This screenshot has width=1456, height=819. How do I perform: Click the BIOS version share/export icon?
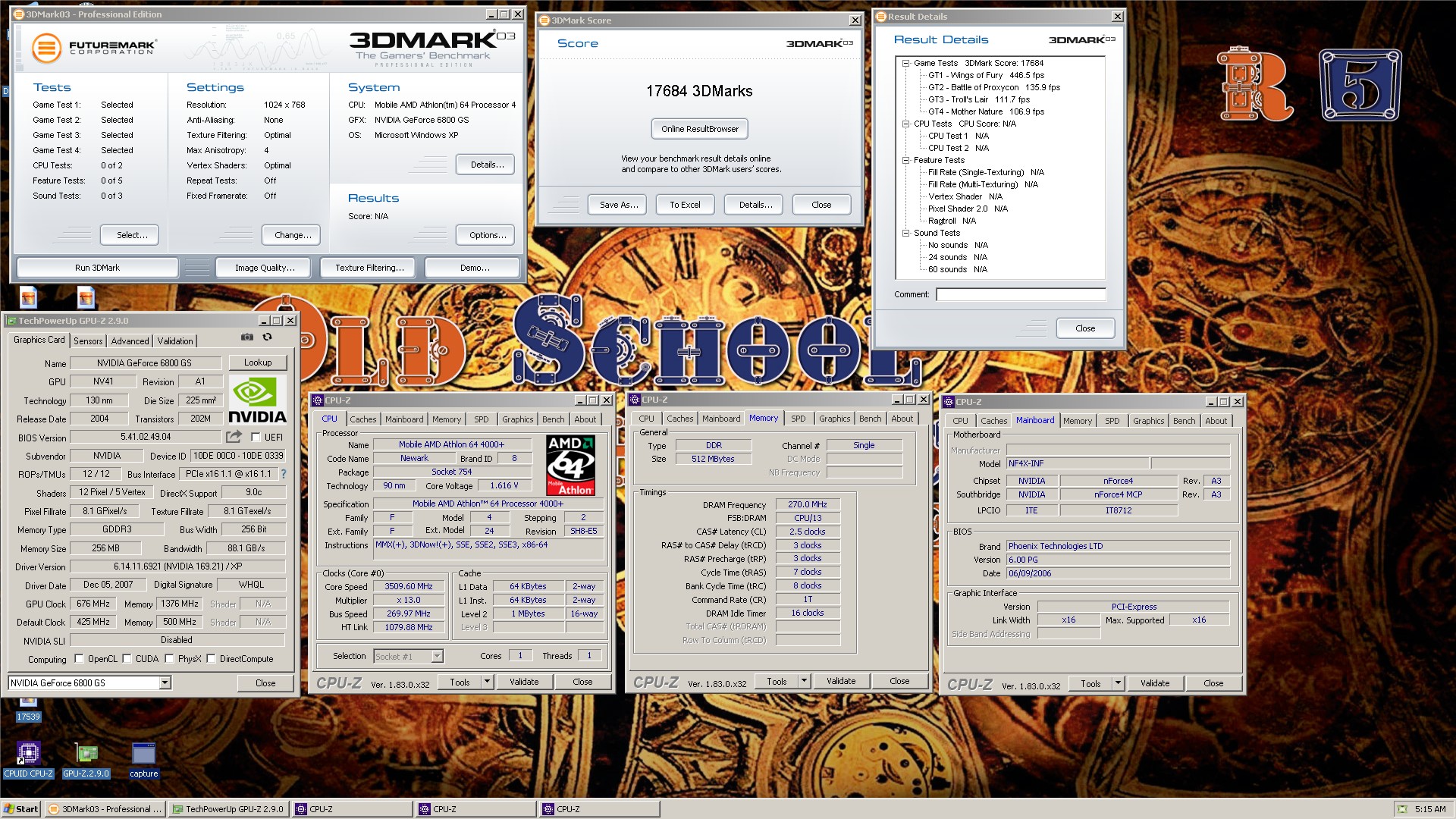234,437
